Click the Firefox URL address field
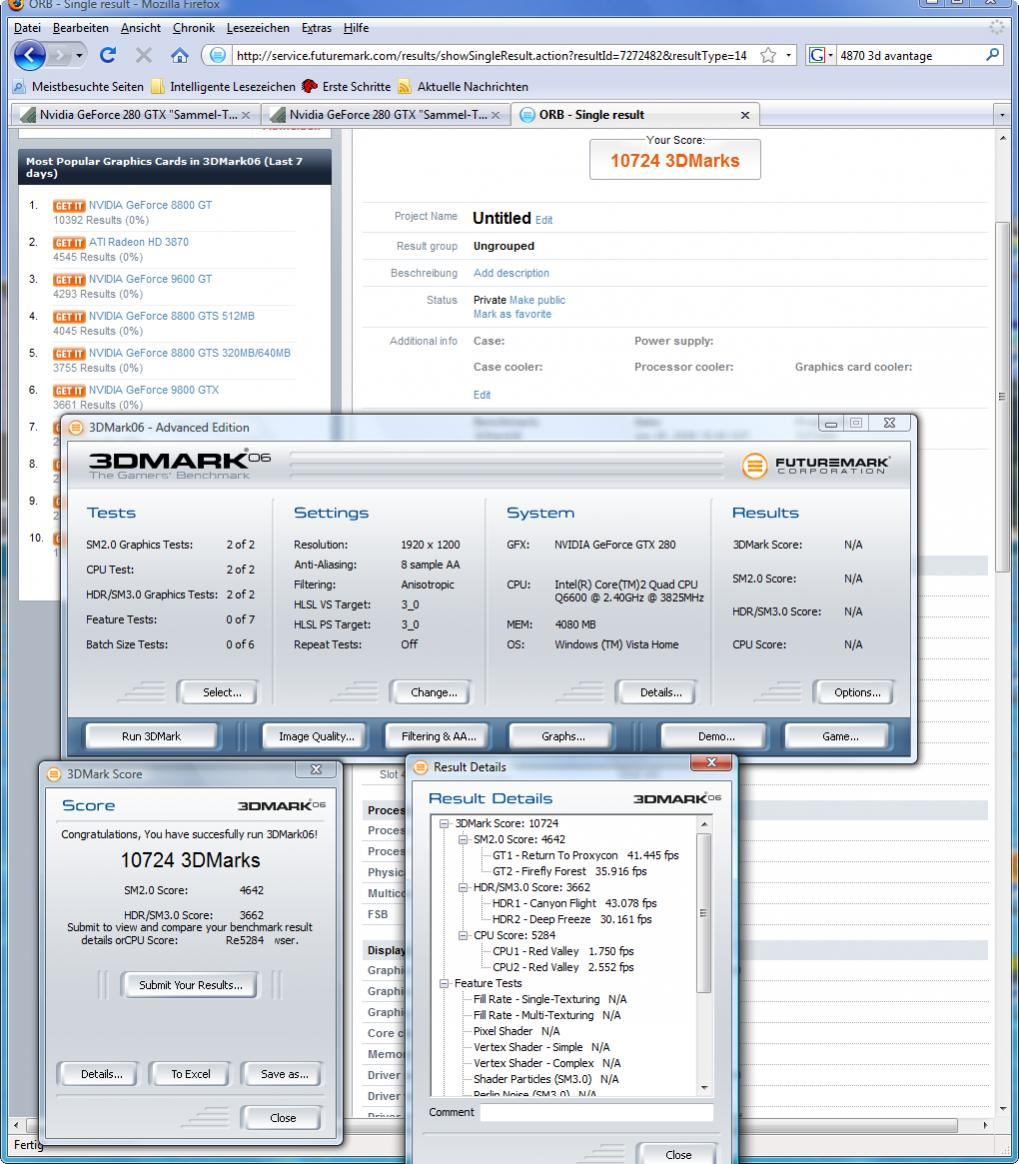This screenshot has height=1164, width=1019. [491, 56]
